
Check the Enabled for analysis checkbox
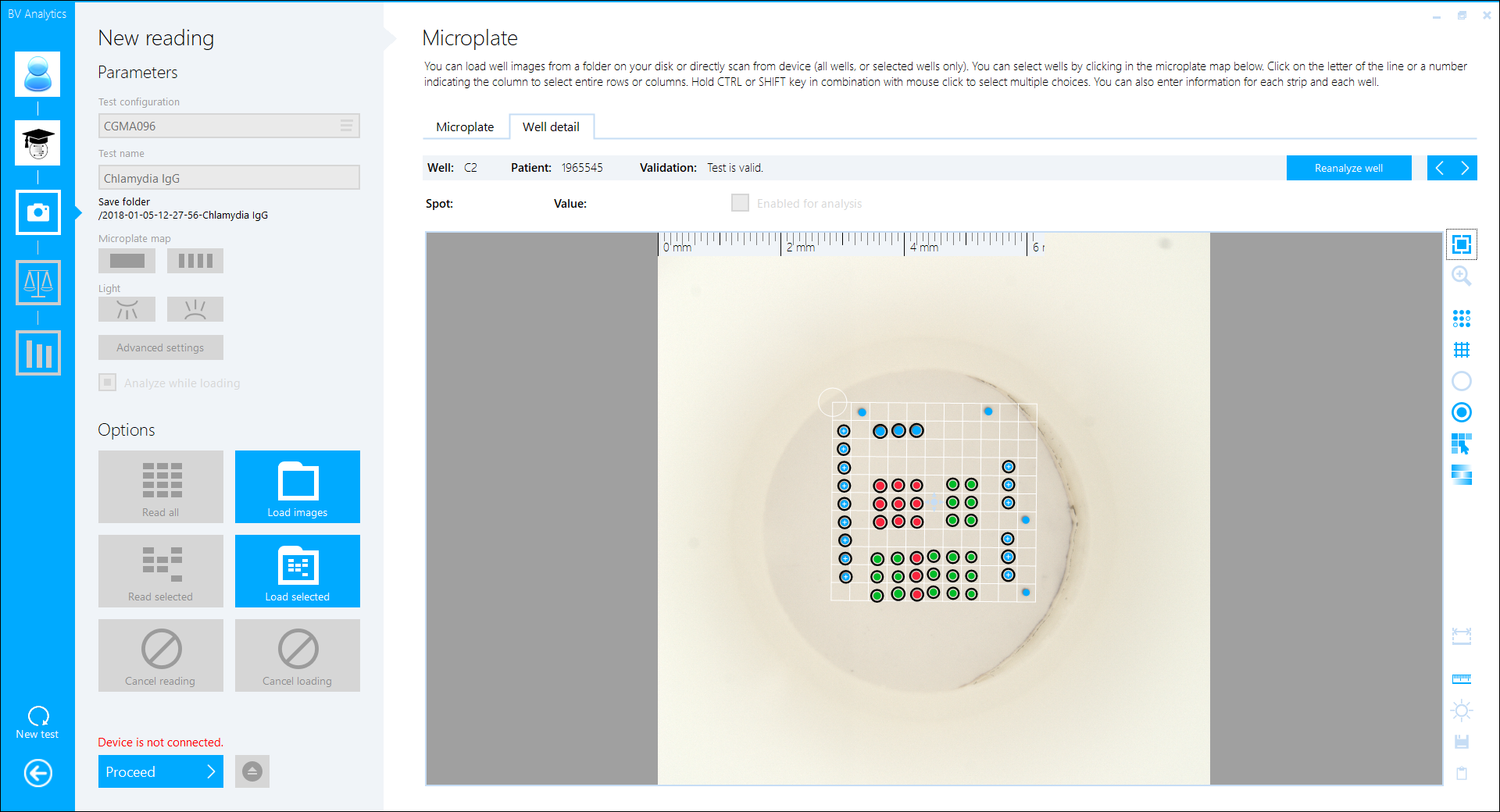(x=739, y=202)
